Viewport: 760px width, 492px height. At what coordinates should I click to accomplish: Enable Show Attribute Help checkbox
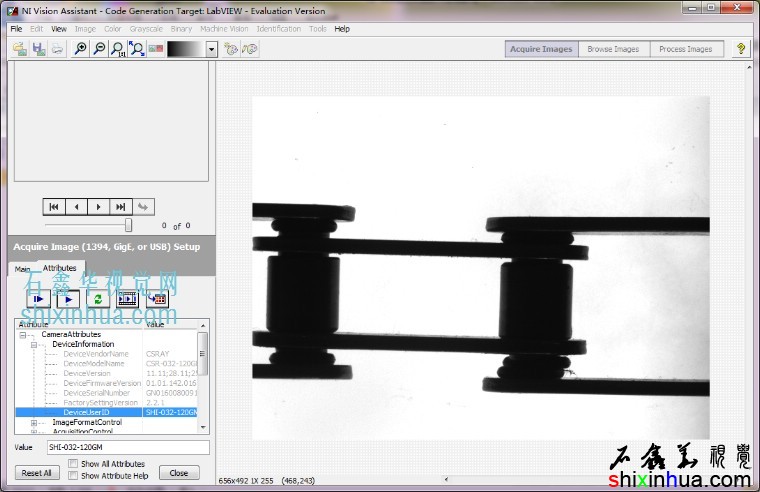(73, 476)
